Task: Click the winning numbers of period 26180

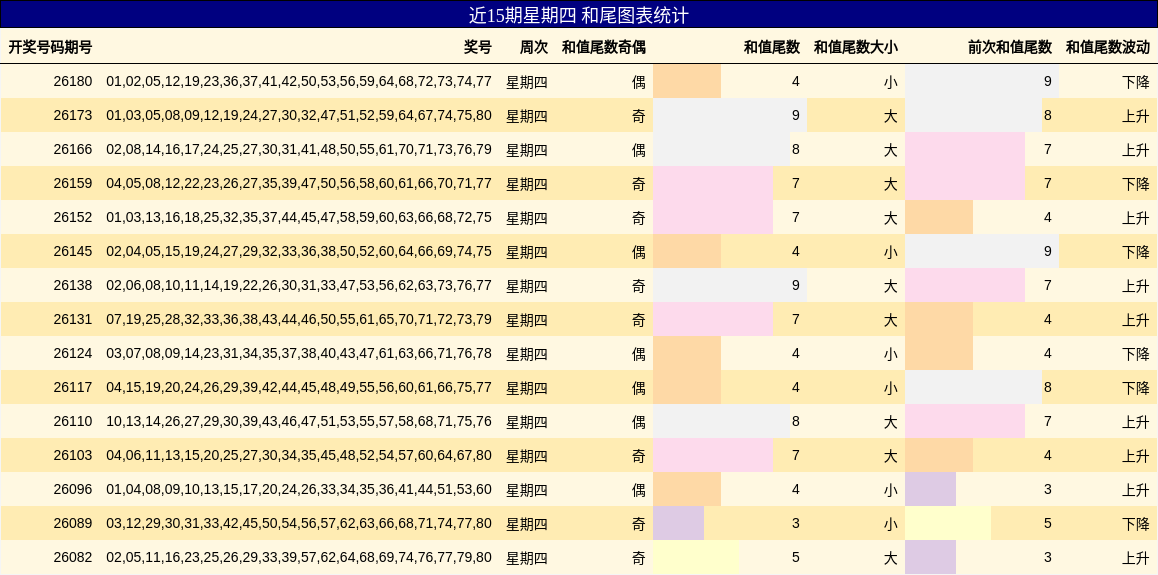Action: tap(299, 81)
